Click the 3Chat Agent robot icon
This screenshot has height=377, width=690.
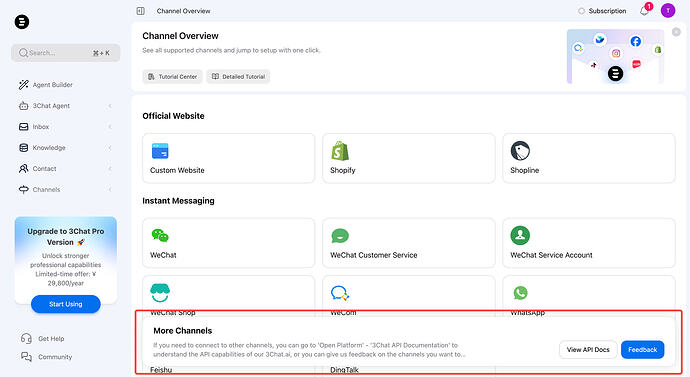[x=23, y=106]
